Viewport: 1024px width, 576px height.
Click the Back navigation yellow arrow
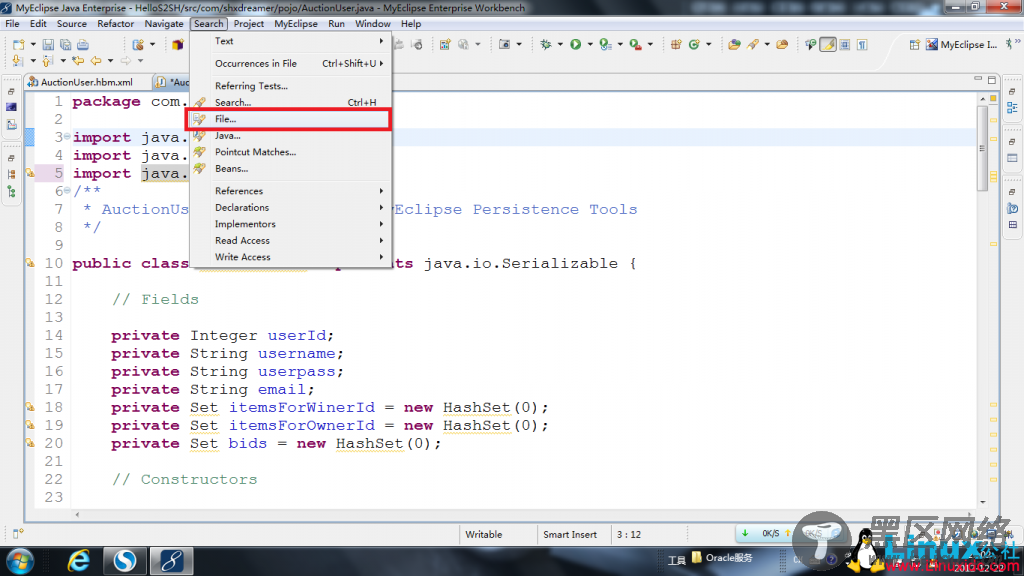pyautogui.click(x=96, y=61)
